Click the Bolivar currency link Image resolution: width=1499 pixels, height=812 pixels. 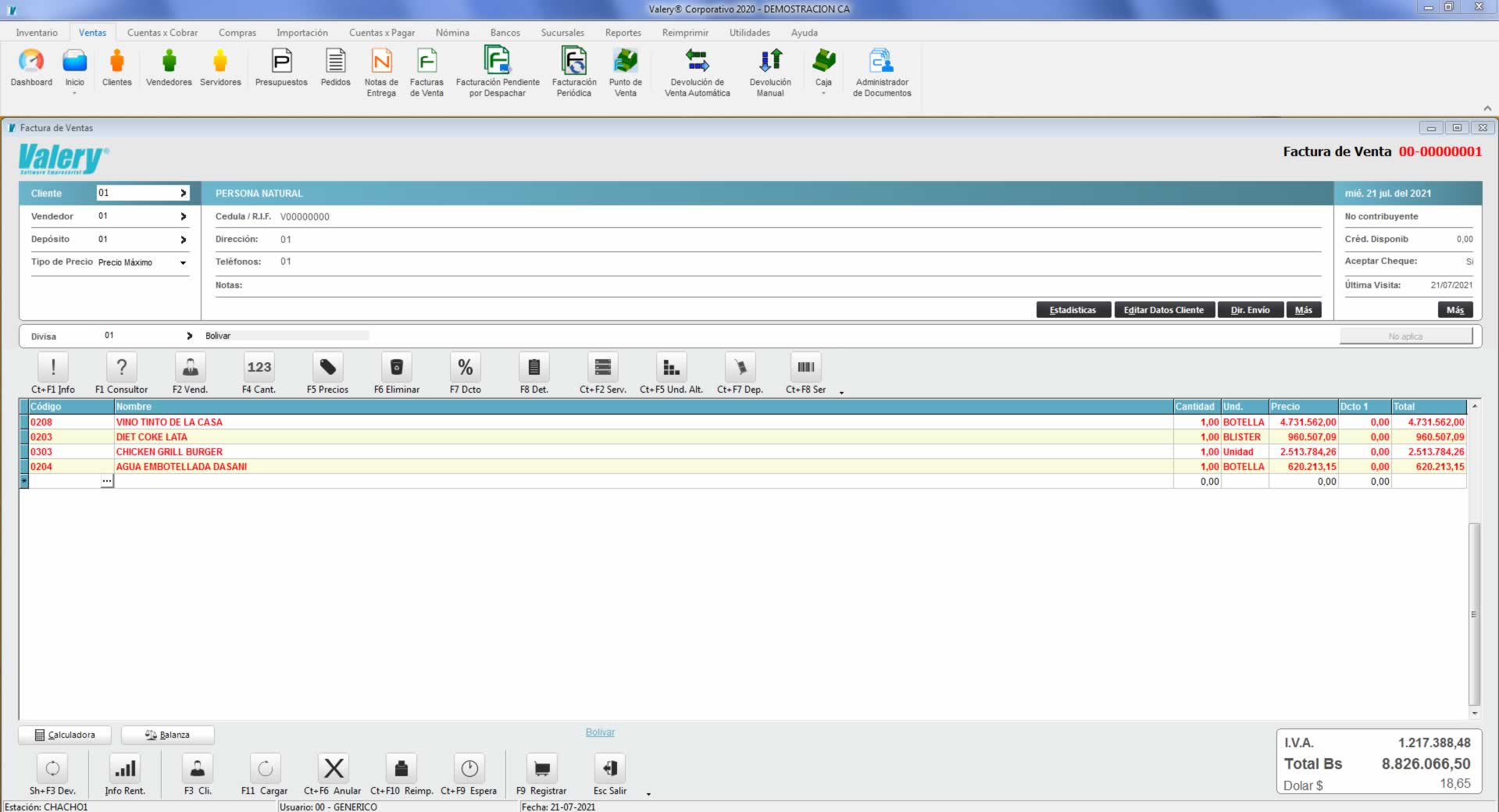600,732
